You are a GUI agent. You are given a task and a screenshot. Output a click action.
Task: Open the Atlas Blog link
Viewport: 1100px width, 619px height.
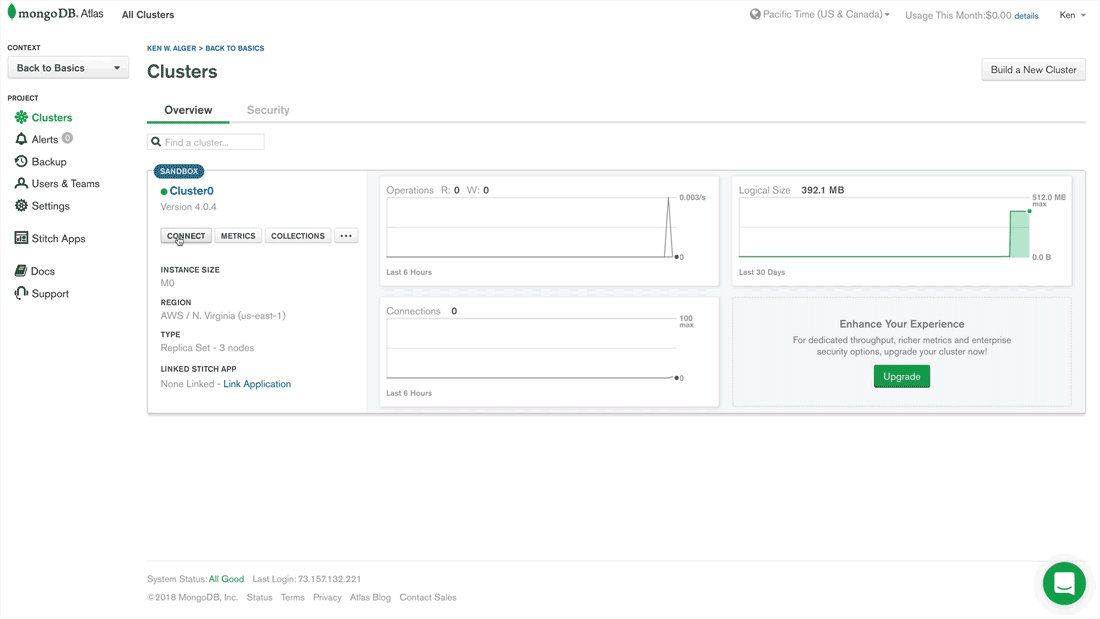[x=370, y=597]
